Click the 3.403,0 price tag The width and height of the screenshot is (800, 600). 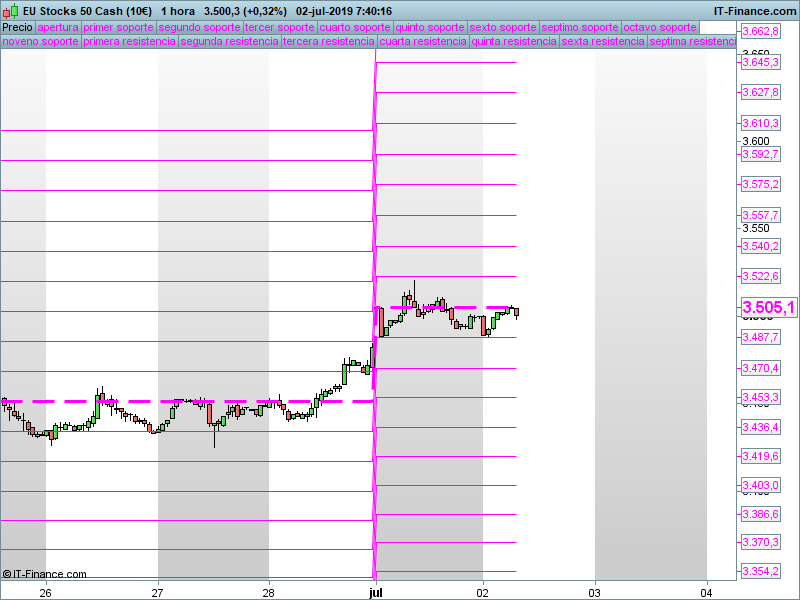pyautogui.click(x=760, y=485)
